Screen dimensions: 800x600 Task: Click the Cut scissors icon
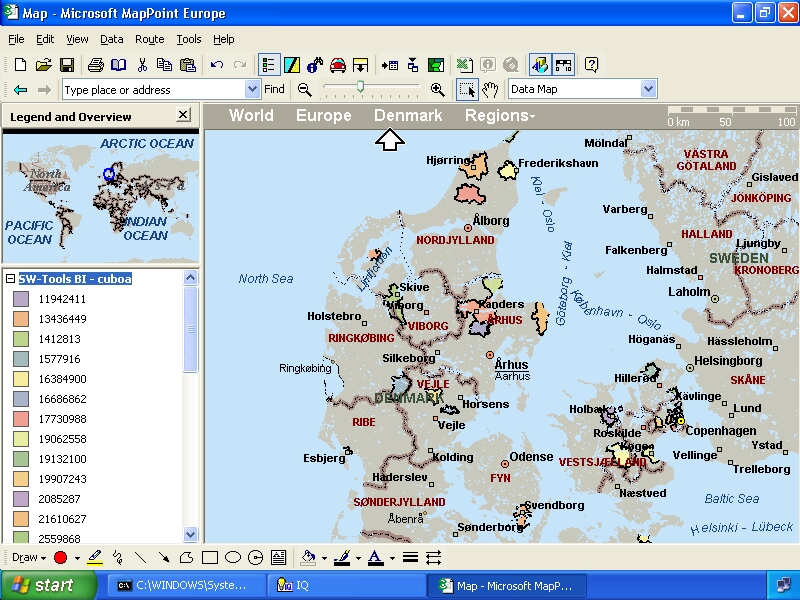142,65
